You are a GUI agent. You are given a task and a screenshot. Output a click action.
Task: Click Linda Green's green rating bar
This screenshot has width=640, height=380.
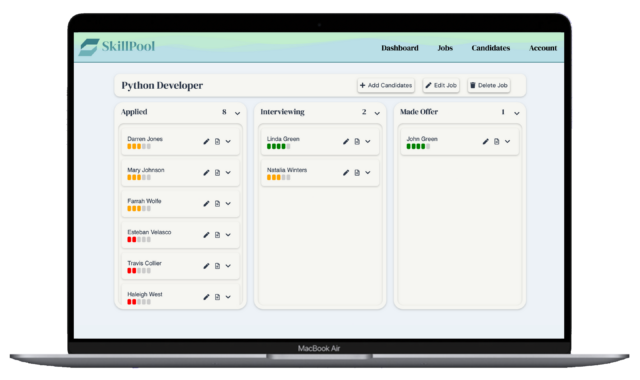tap(279, 147)
